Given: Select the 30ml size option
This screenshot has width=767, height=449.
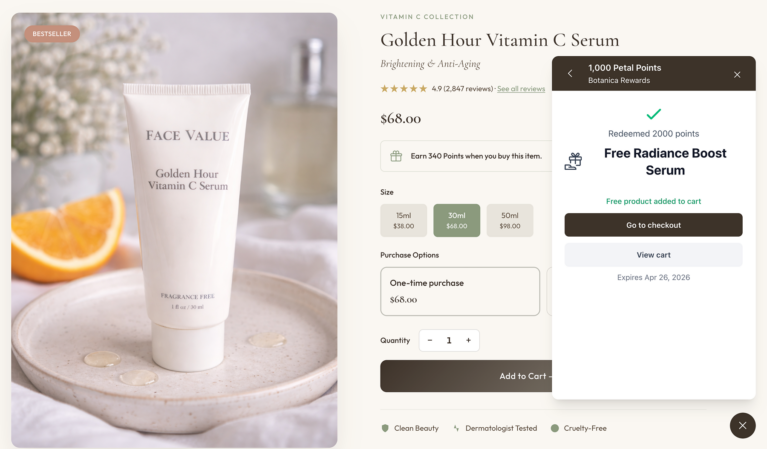Looking at the screenshot, I should tap(456, 221).
